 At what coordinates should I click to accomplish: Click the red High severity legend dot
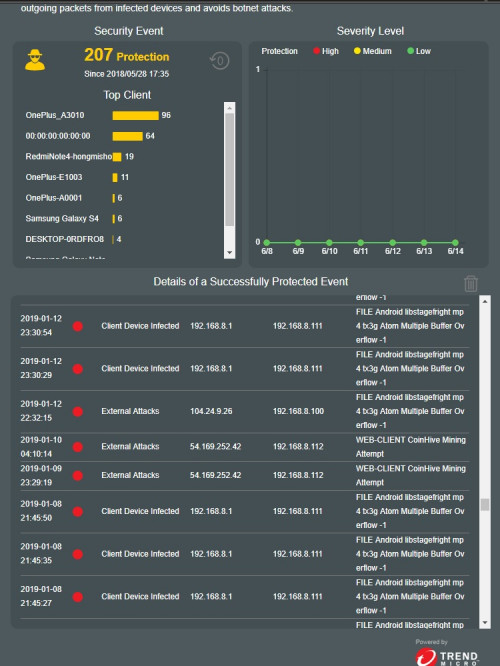pyautogui.click(x=316, y=51)
